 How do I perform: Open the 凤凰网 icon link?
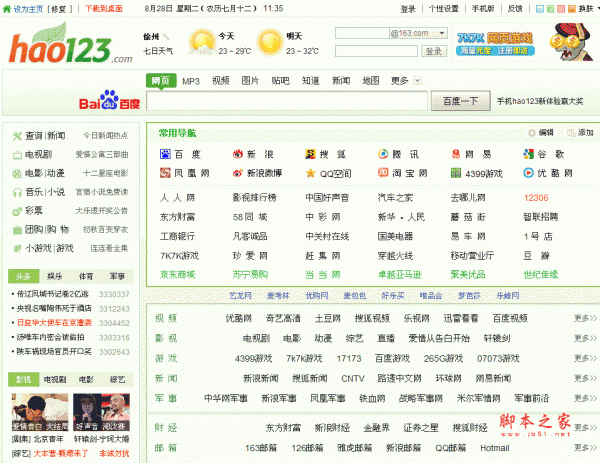point(165,173)
